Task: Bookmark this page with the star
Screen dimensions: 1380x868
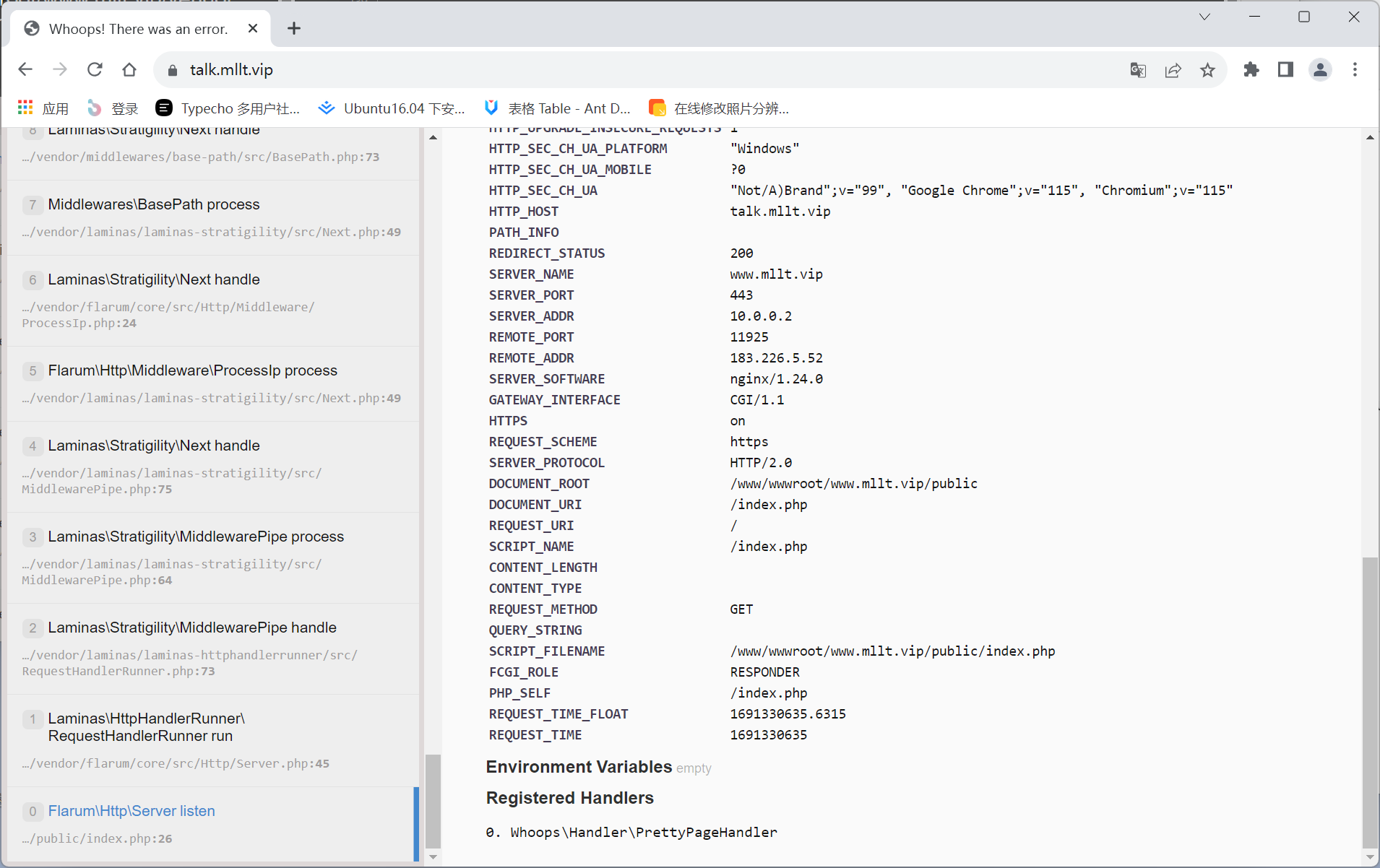Action: pyautogui.click(x=1207, y=70)
